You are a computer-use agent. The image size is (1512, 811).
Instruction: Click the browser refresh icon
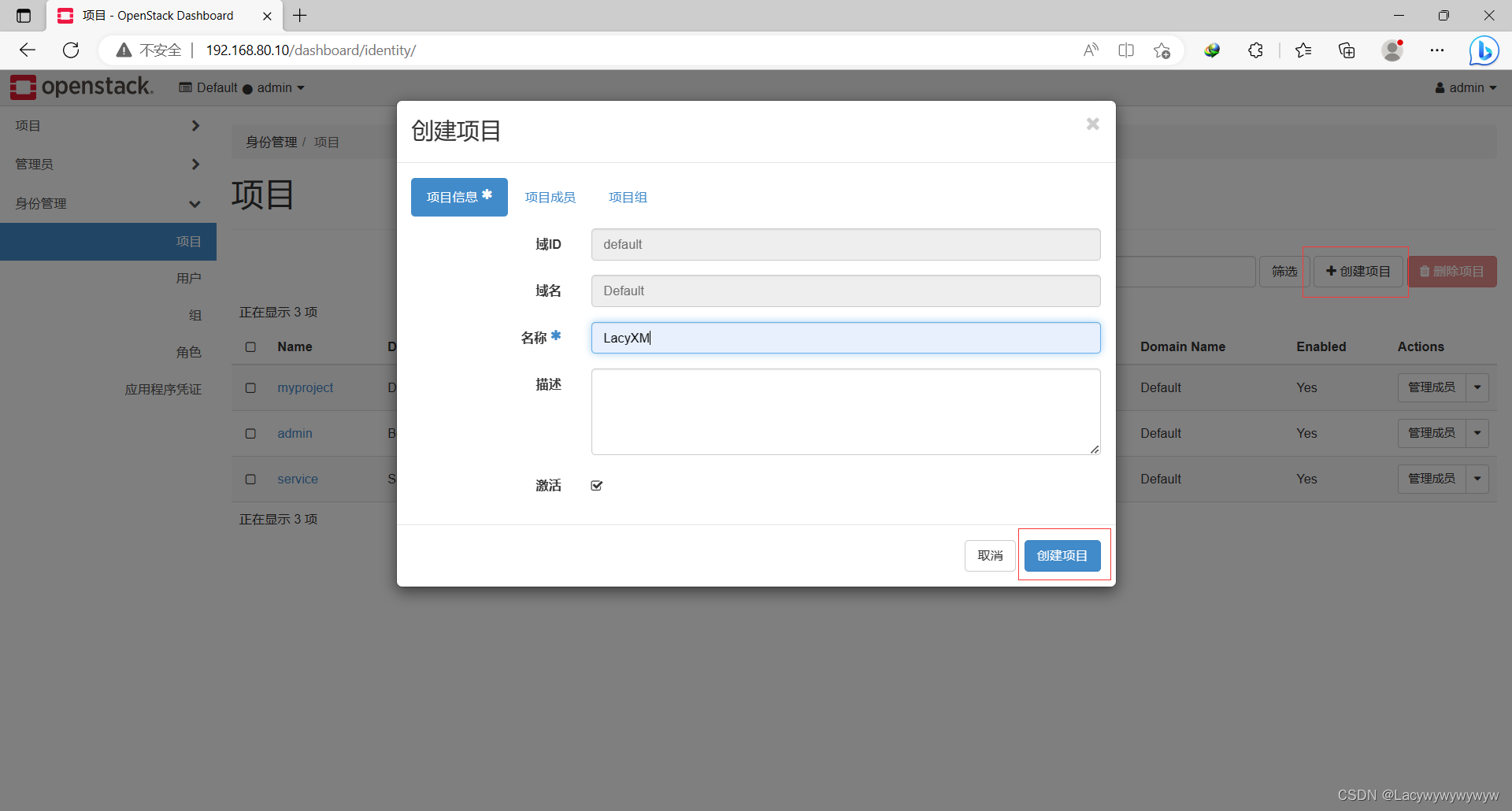71,50
